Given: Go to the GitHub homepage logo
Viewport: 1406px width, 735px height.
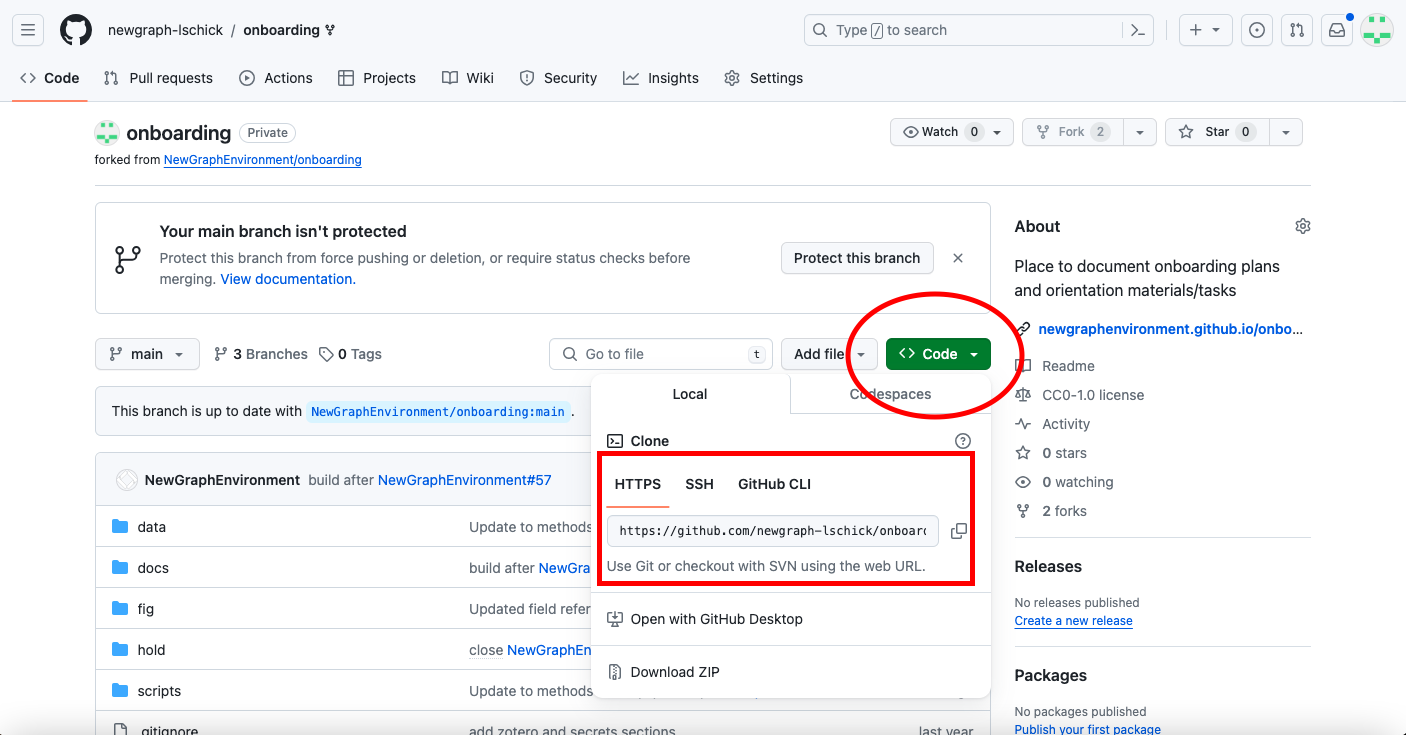Looking at the screenshot, I should pyautogui.click(x=76, y=30).
